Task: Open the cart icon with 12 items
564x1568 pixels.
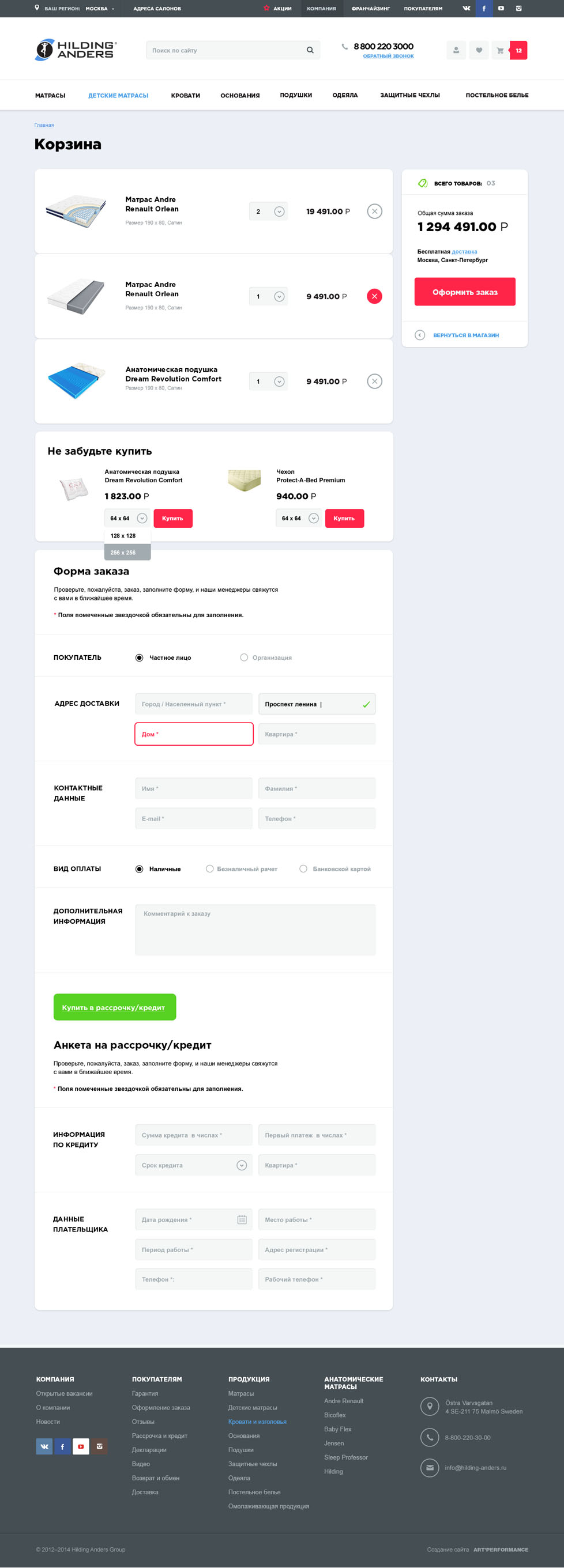Action: click(x=509, y=51)
